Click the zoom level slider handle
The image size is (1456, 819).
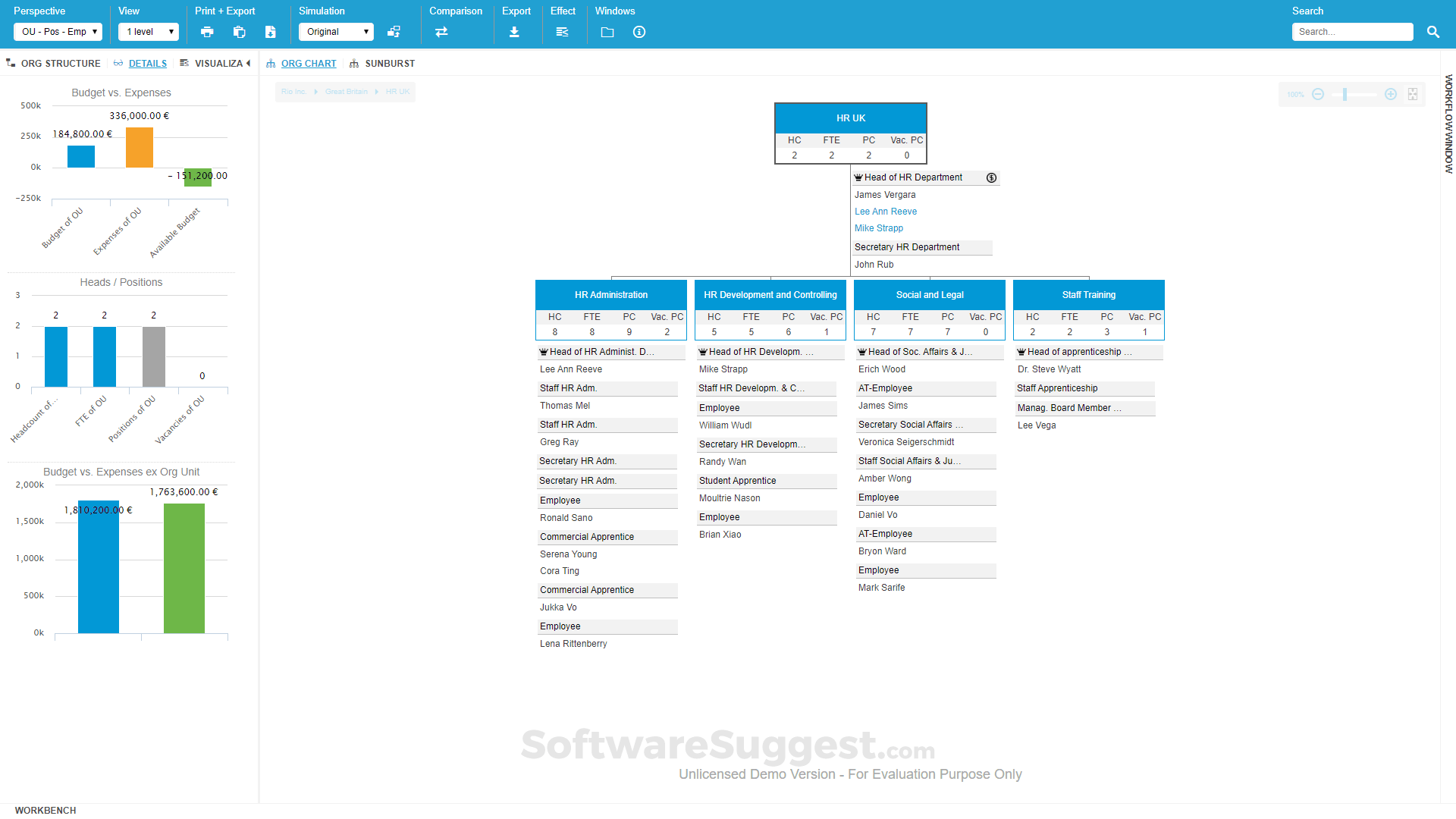(1345, 94)
